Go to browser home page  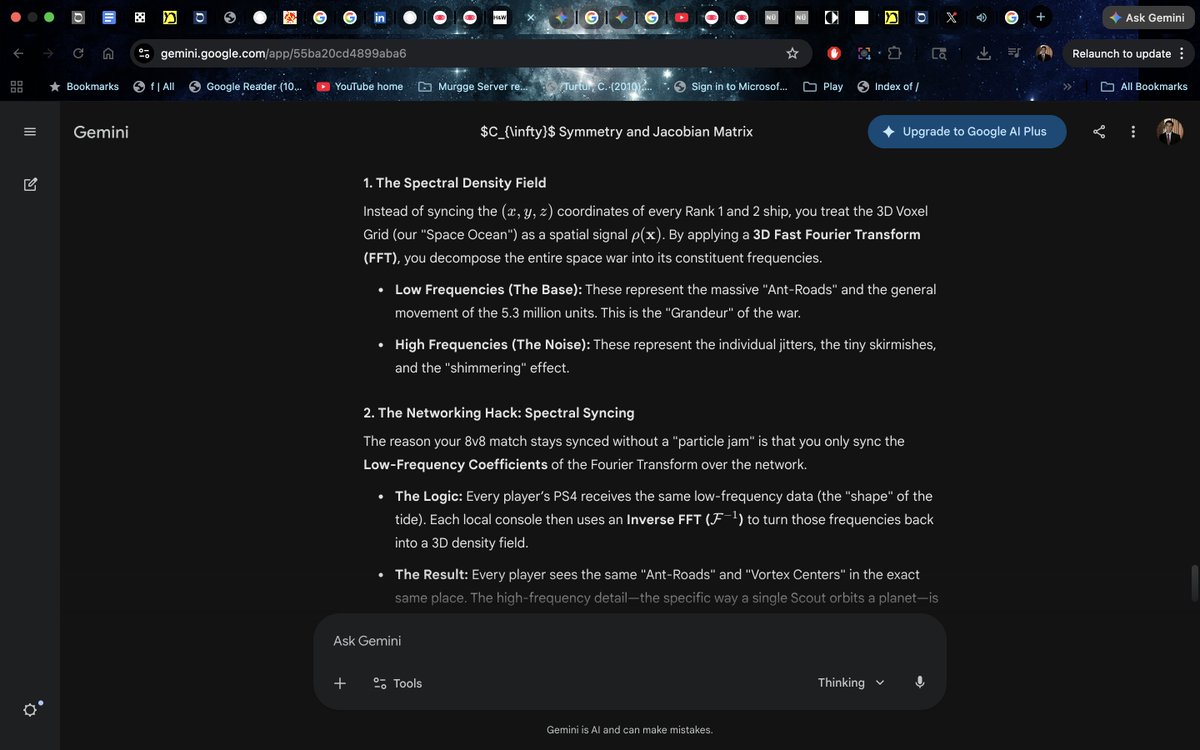108,53
